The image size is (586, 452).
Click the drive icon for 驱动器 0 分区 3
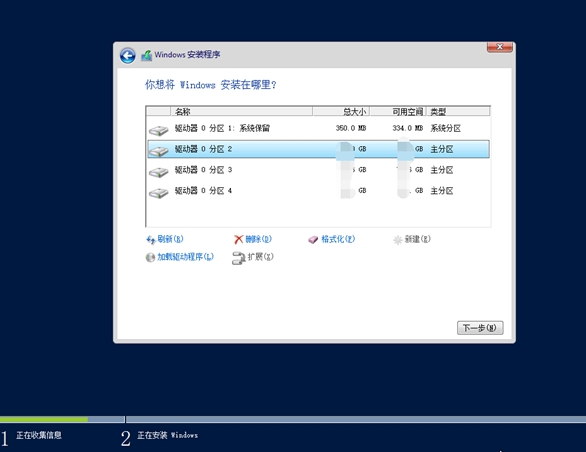tap(159, 171)
